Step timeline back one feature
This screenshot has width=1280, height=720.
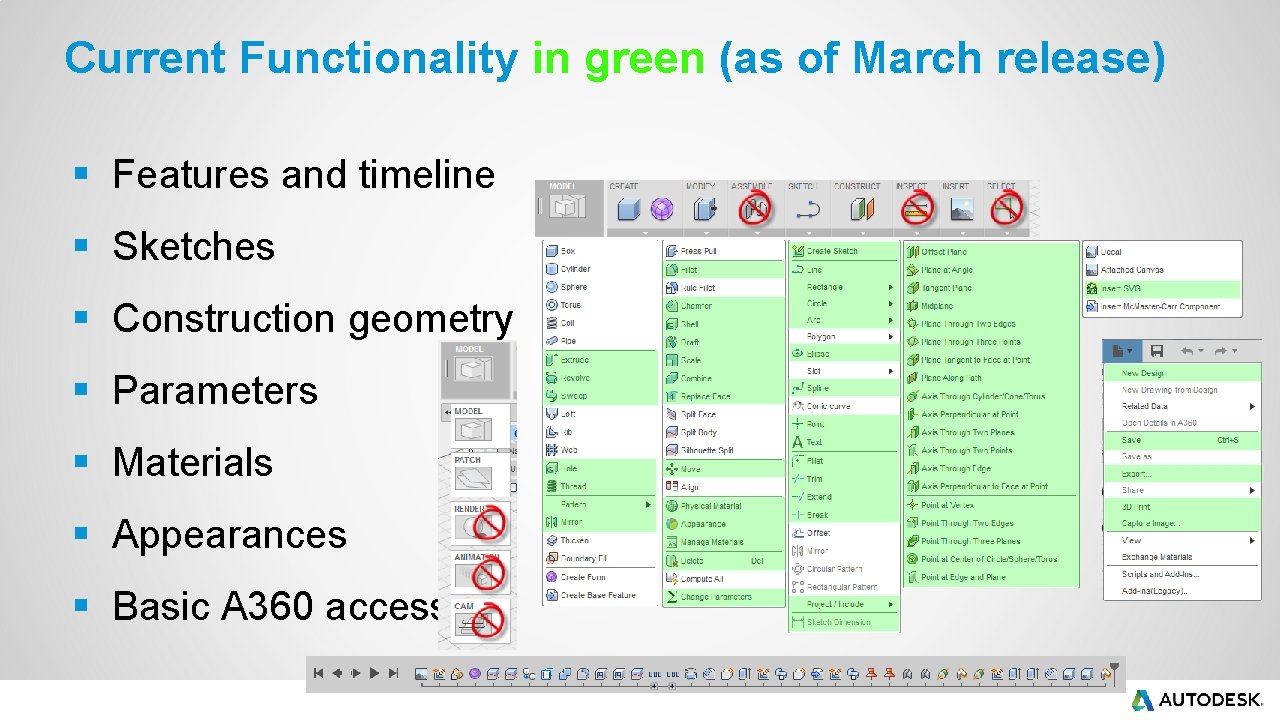(338, 674)
